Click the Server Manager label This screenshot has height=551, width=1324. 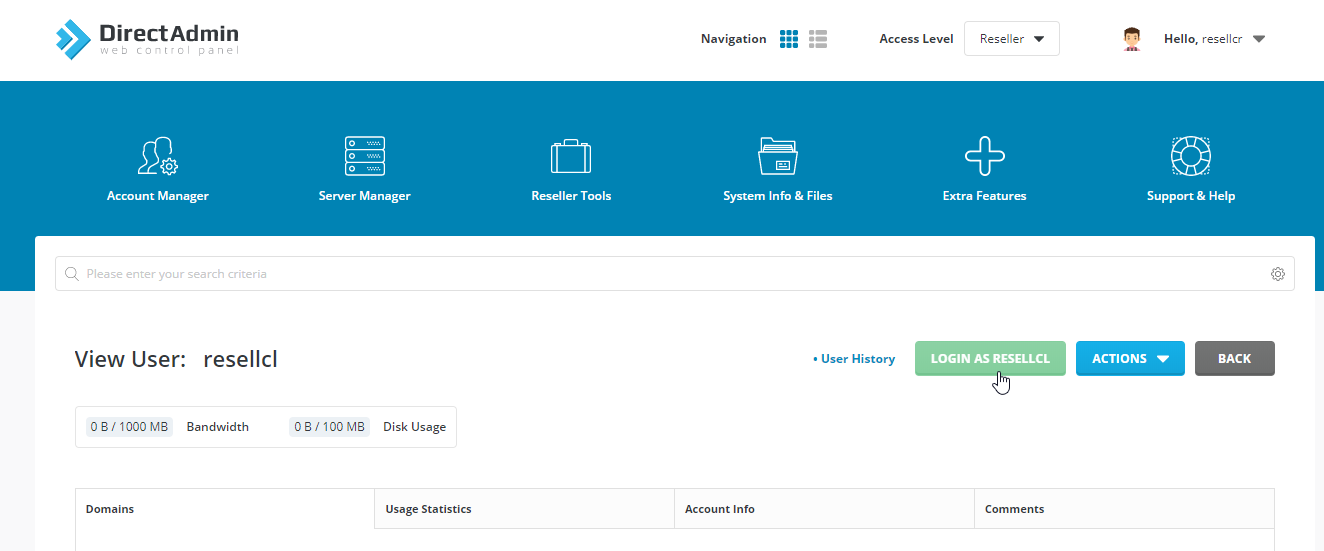point(365,196)
